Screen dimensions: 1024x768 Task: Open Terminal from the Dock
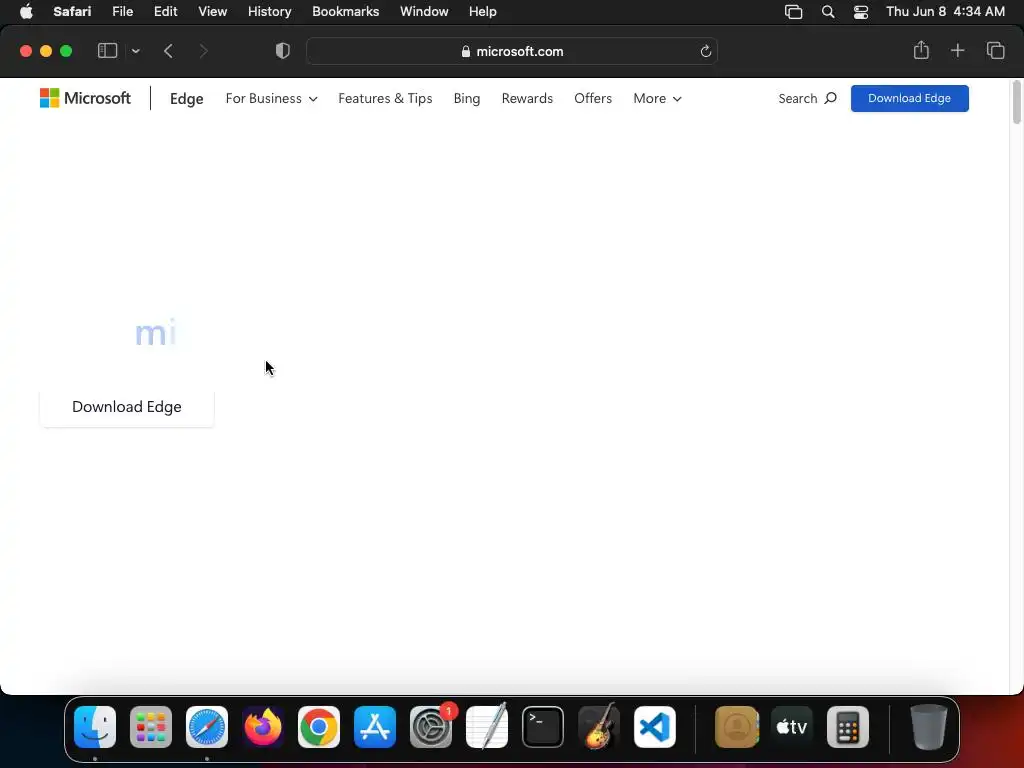pos(543,727)
